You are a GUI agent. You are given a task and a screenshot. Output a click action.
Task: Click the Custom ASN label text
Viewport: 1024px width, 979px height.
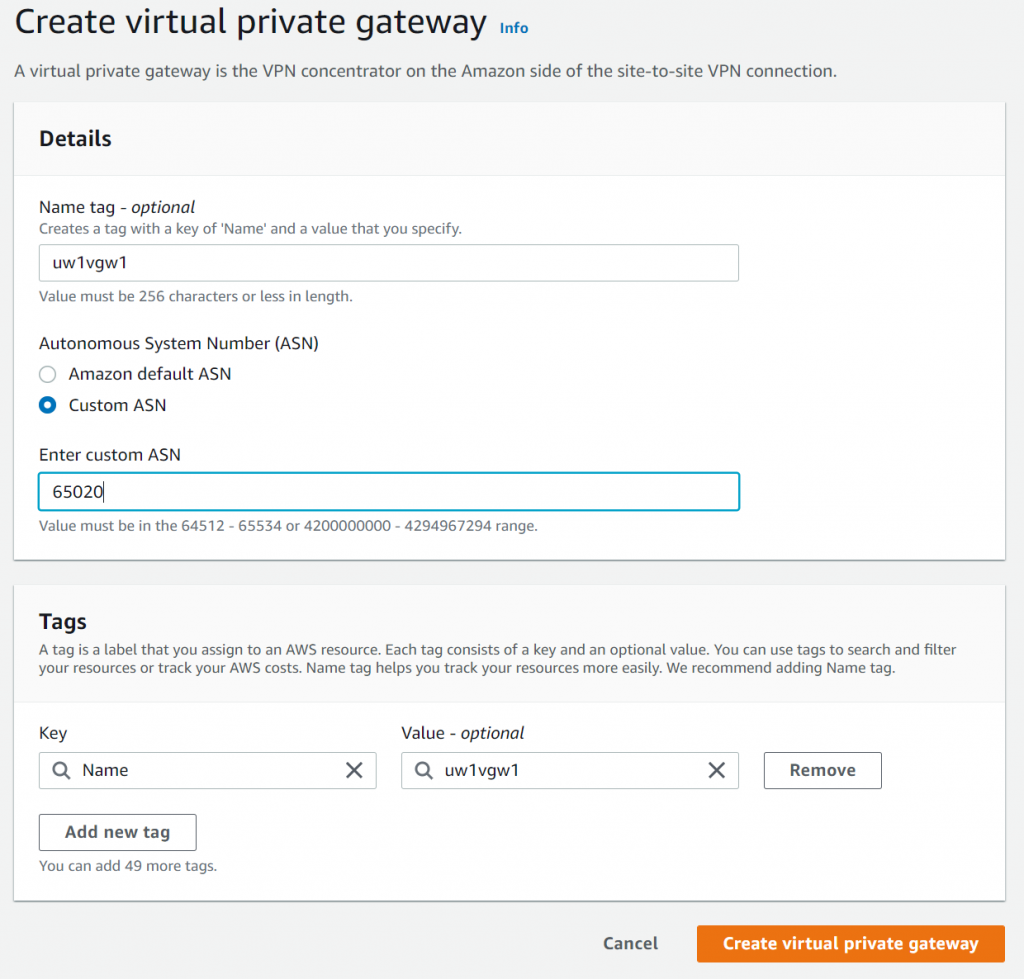118,406
